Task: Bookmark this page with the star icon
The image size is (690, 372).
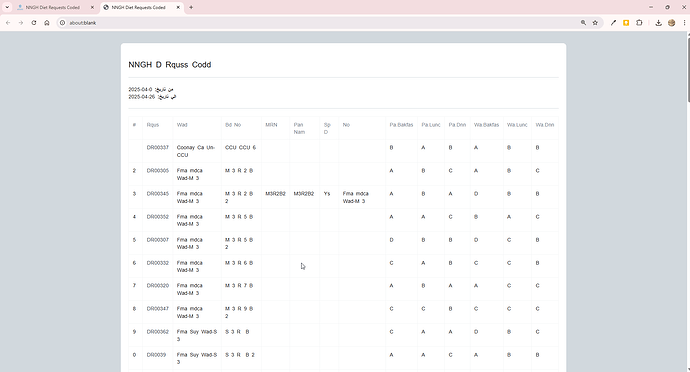Action: [x=595, y=23]
